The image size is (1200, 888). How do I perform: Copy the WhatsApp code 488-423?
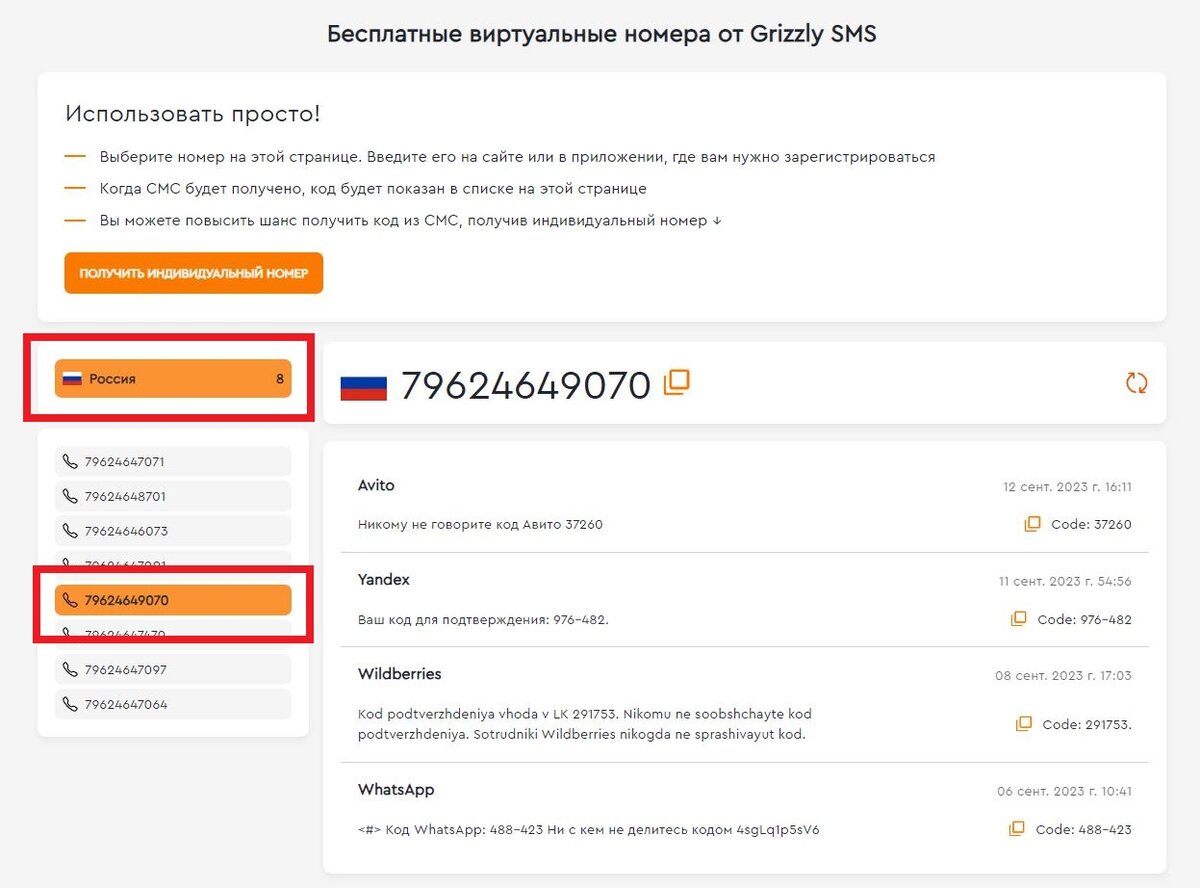coord(1017,829)
